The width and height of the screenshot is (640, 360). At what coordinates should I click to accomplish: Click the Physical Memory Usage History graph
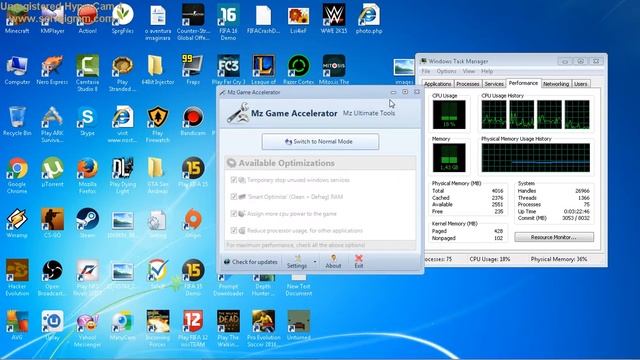pos(536,158)
